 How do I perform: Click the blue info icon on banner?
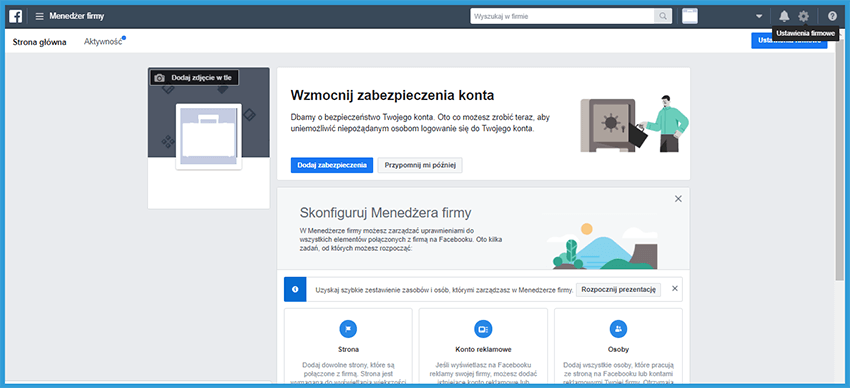[x=295, y=289]
